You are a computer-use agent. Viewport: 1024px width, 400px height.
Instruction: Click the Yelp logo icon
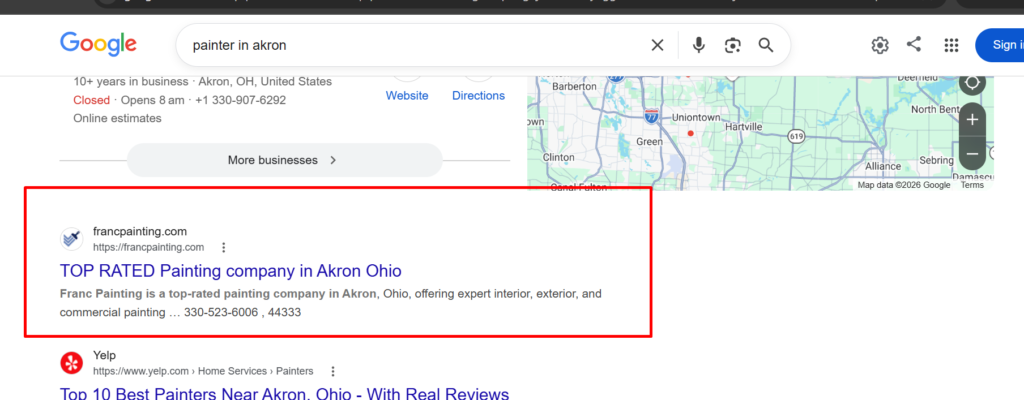[71, 363]
